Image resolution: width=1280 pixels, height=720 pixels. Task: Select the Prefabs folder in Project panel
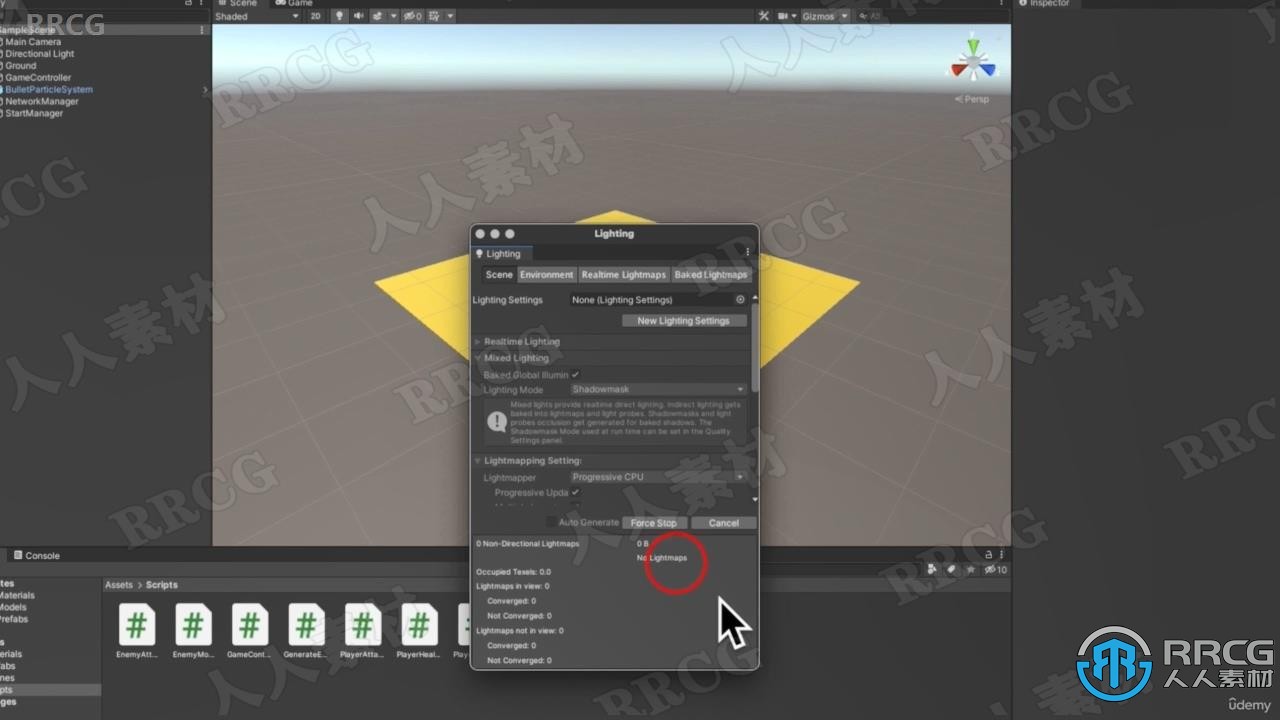tap(14, 620)
